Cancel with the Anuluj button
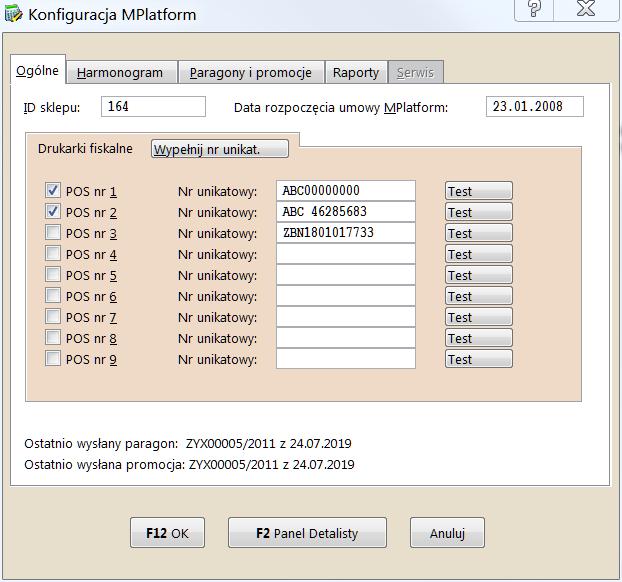This screenshot has height=582, width=622. (x=447, y=533)
